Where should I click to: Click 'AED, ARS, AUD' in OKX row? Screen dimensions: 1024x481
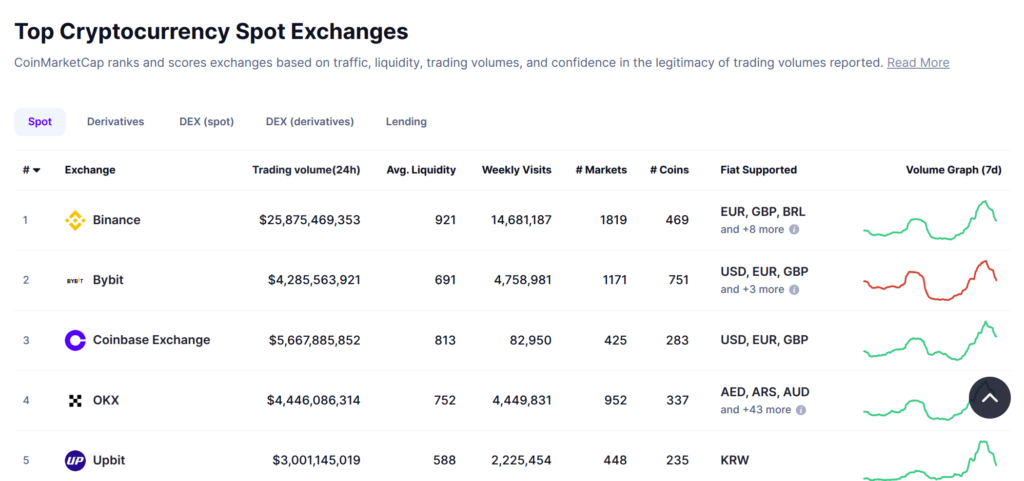coord(765,392)
